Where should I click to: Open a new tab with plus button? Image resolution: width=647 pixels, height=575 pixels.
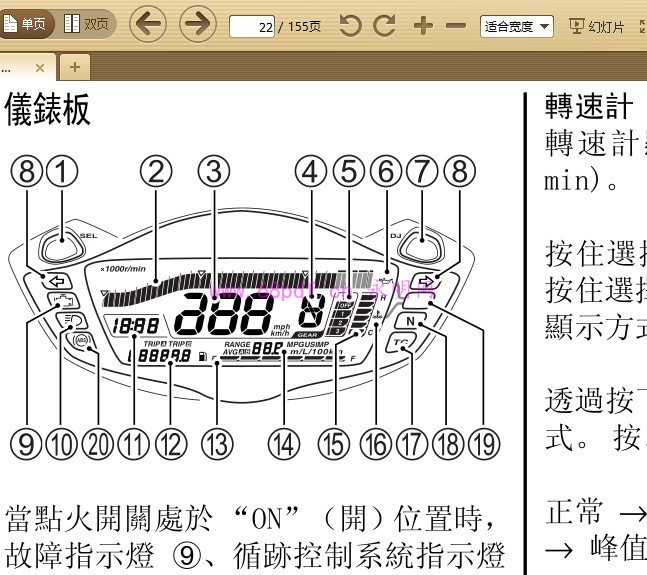click(73, 67)
